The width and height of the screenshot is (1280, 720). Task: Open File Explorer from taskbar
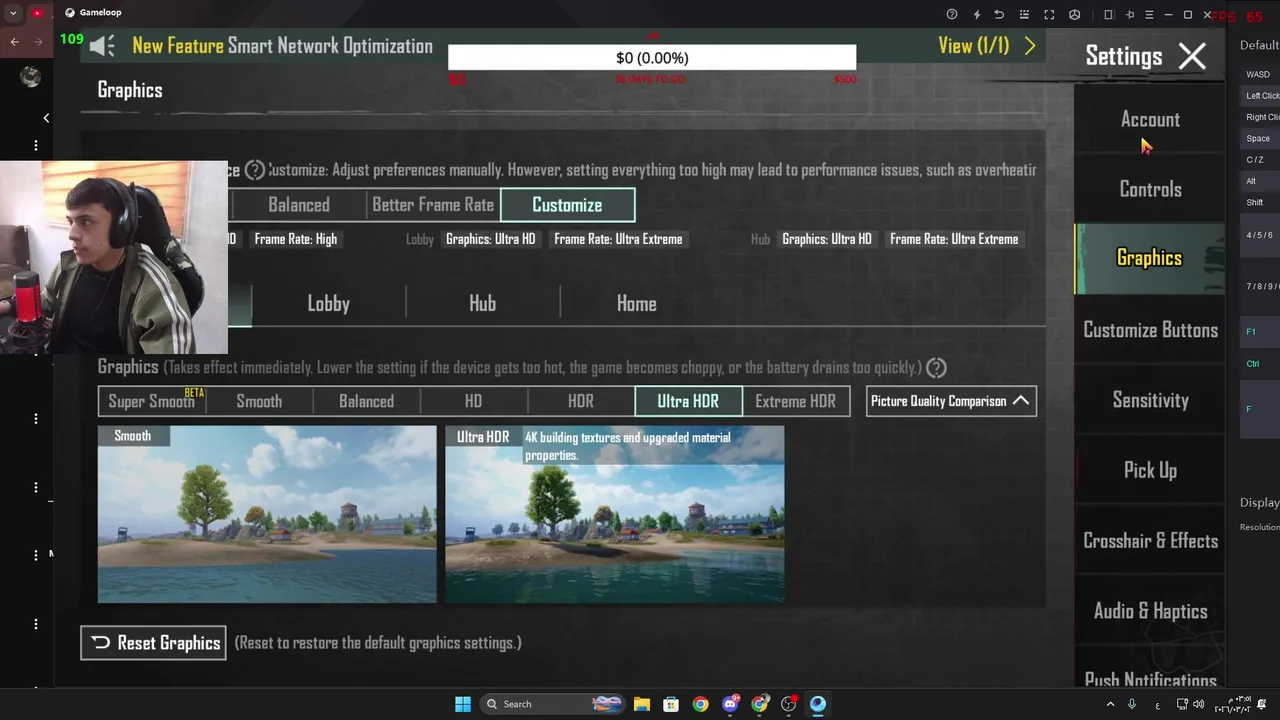pyautogui.click(x=642, y=704)
